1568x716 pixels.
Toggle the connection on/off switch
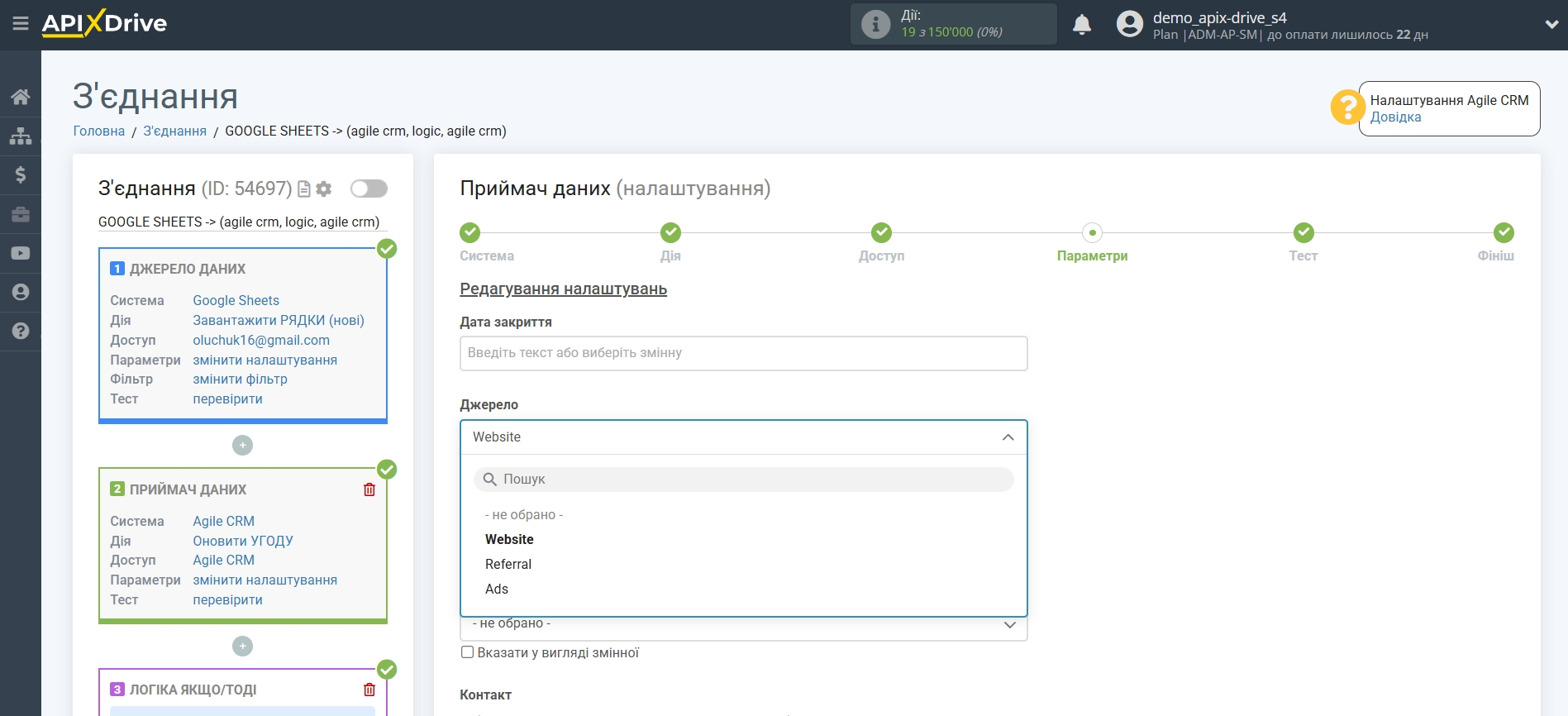coord(369,189)
